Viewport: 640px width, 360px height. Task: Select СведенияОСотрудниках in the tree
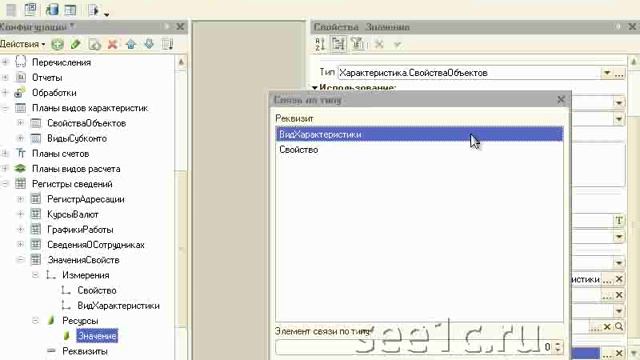tap(96, 244)
